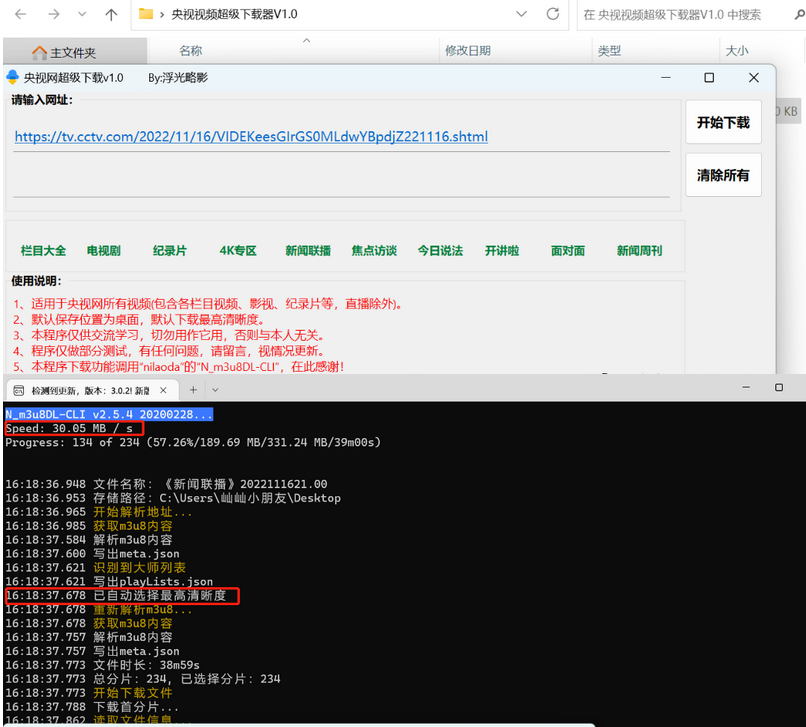The width and height of the screenshot is (806, 727).
Task: Open the 栏目大全 link
Action: point(43,251)
